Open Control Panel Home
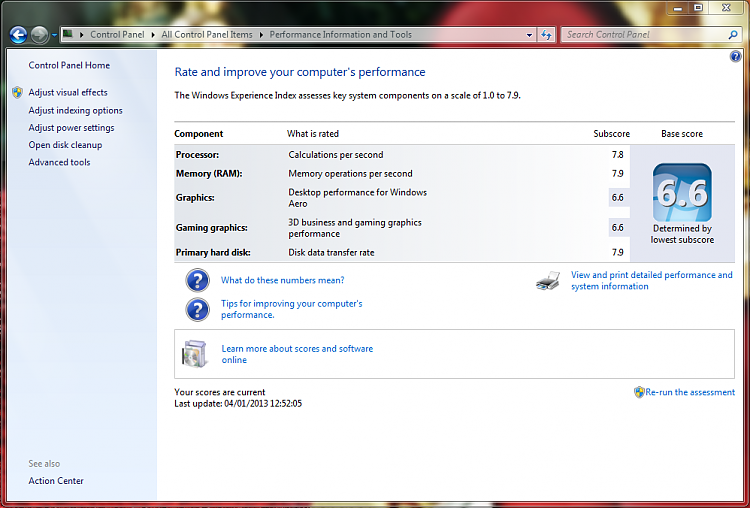This screenshot has height=508, width=750. point(69,65)
